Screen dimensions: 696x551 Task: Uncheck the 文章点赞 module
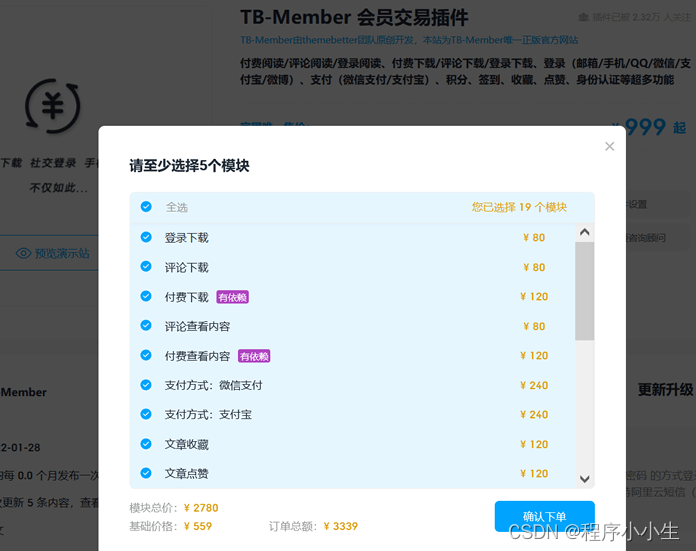146,473
